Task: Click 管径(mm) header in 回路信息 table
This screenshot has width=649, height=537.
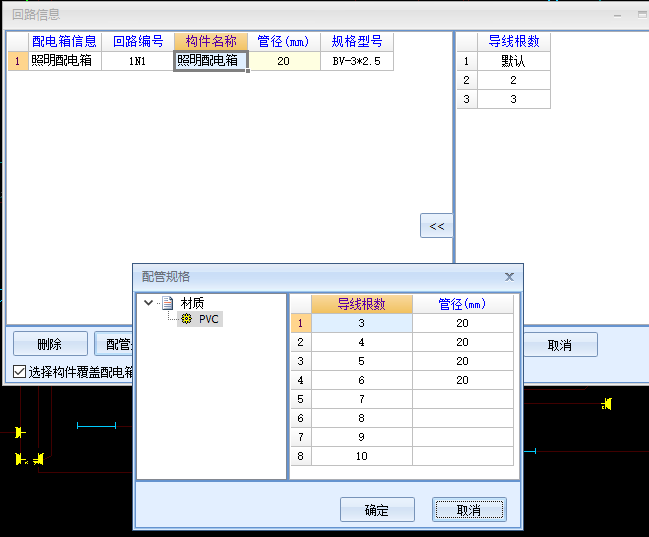Action: (x=284, y=41)
